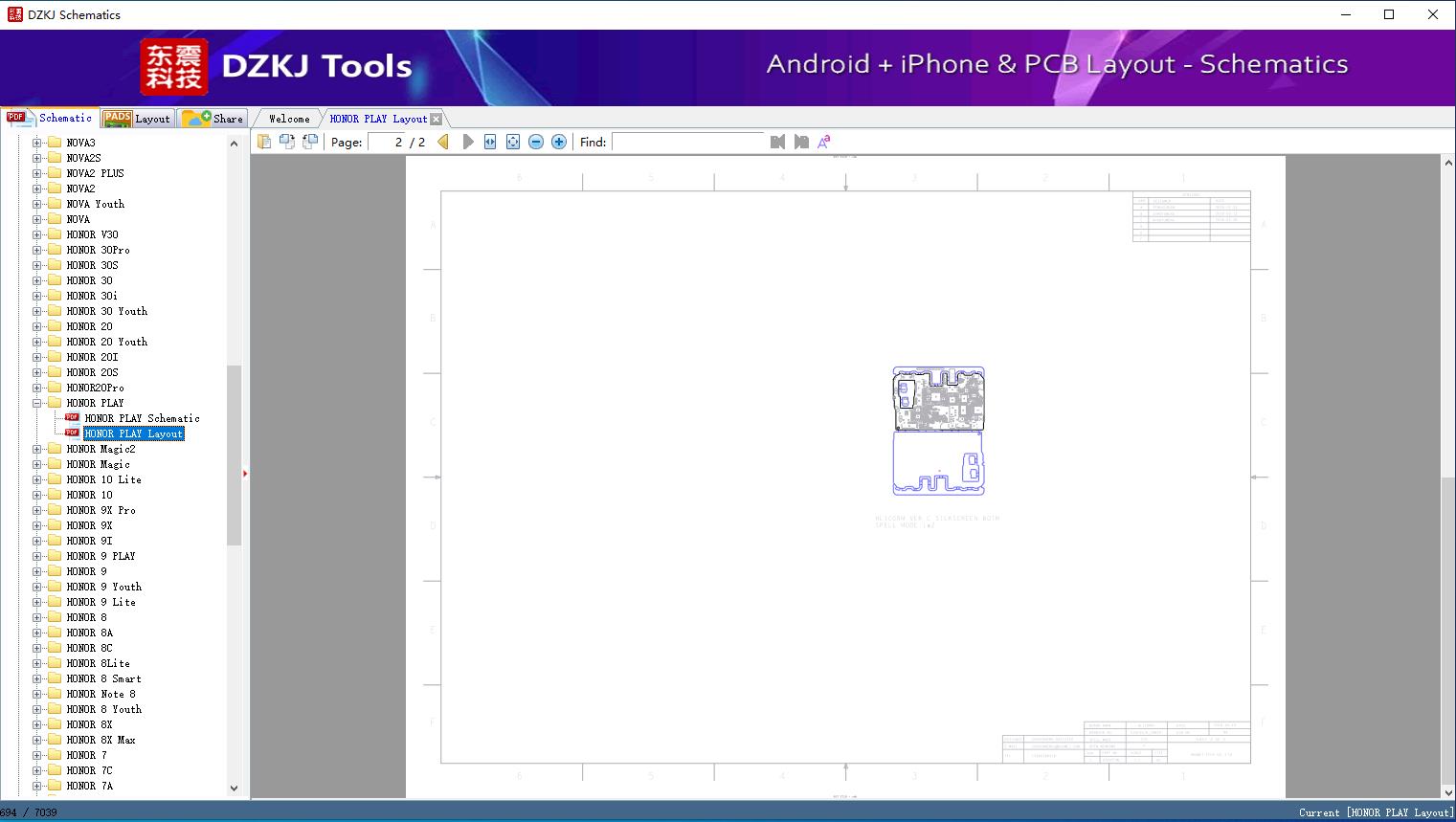1456x822 pixels.
Task: Collapse side panel with red splitter arrow
Action: [245, 474]
